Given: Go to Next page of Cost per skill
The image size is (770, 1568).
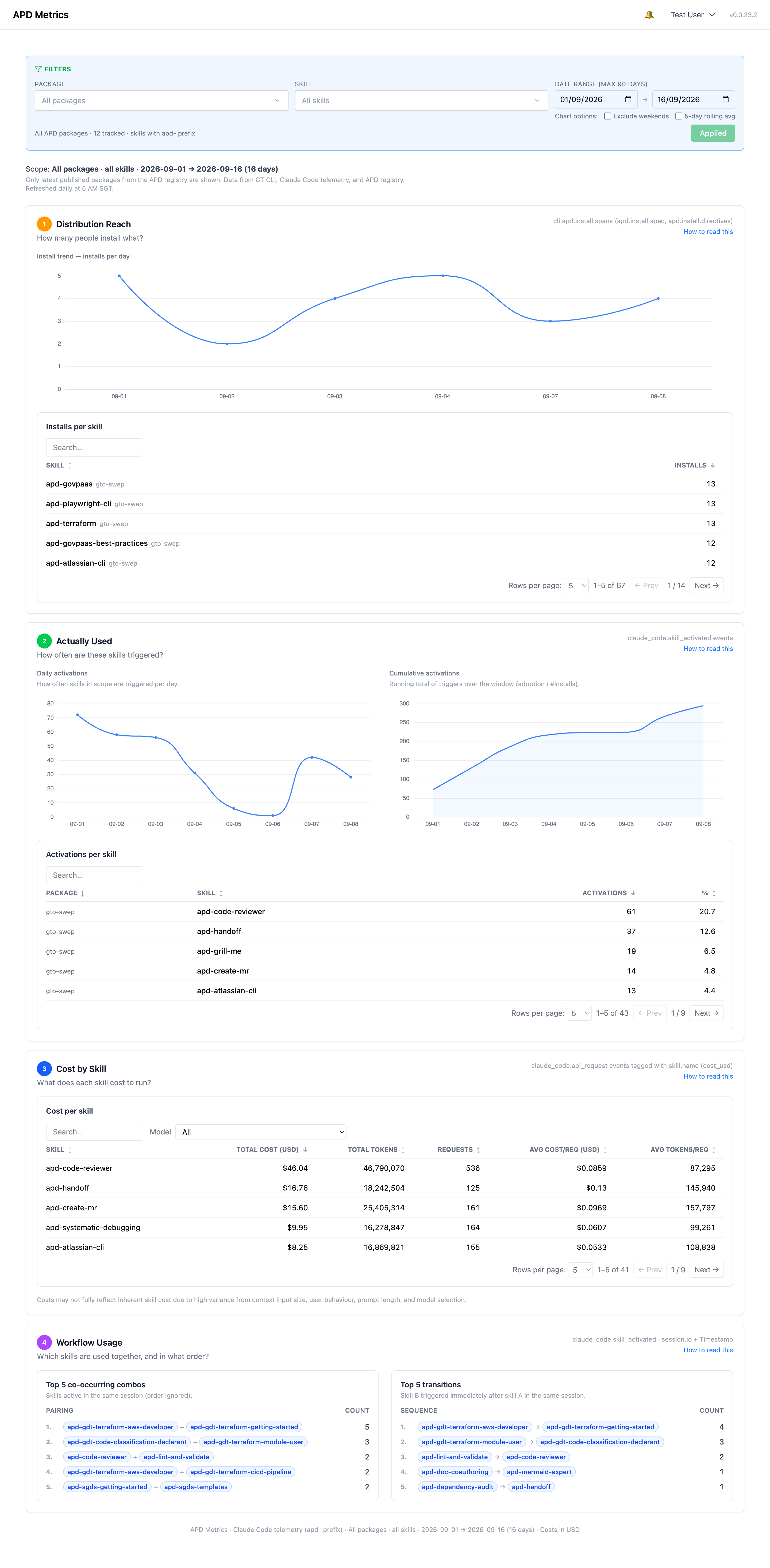Looking at the screenshot, I should click(x=706, y=1270).
